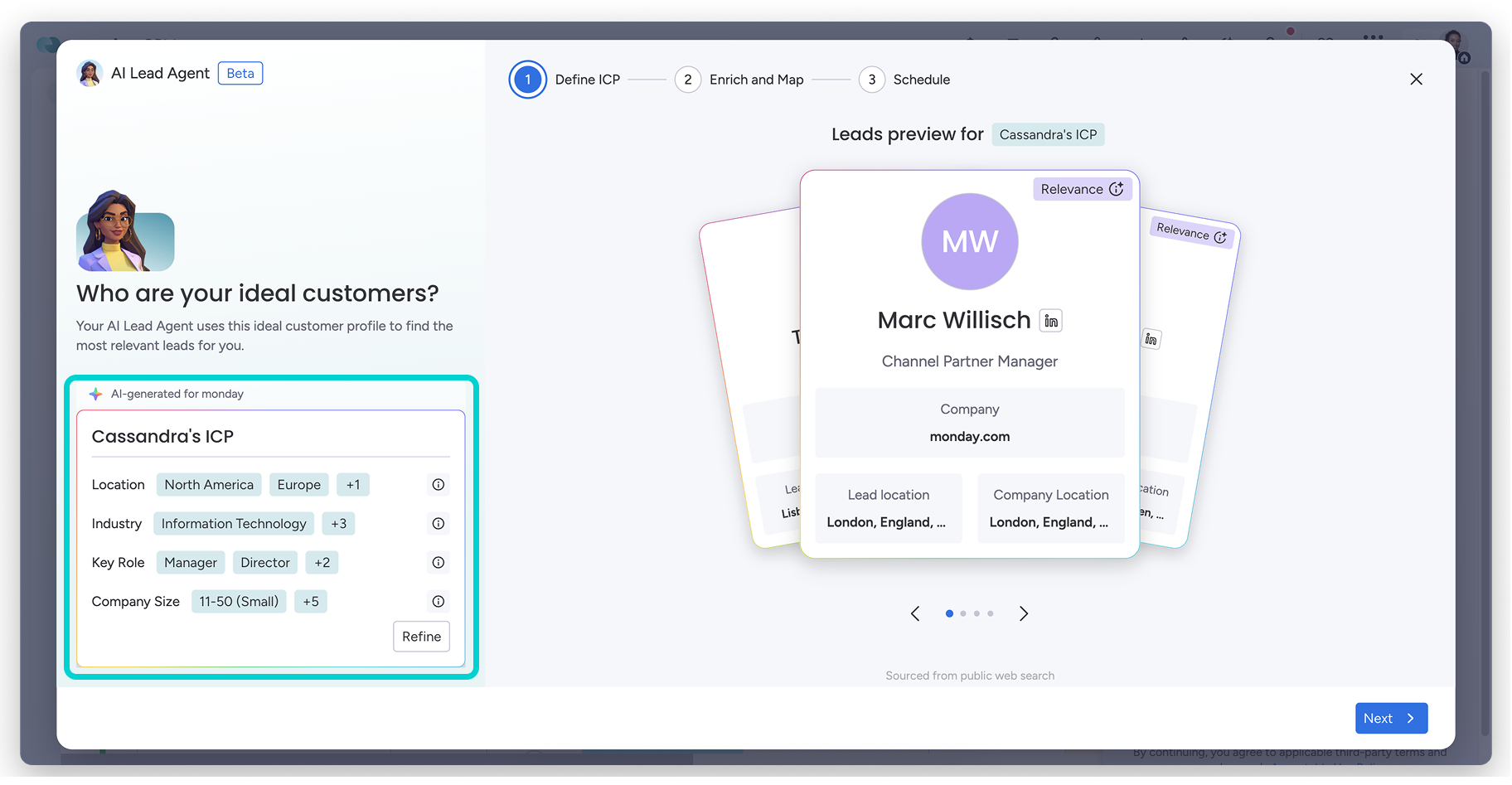Screen dimensions: 1512x785
Task: Show info for the Location row
Action: tap(439, 485)
